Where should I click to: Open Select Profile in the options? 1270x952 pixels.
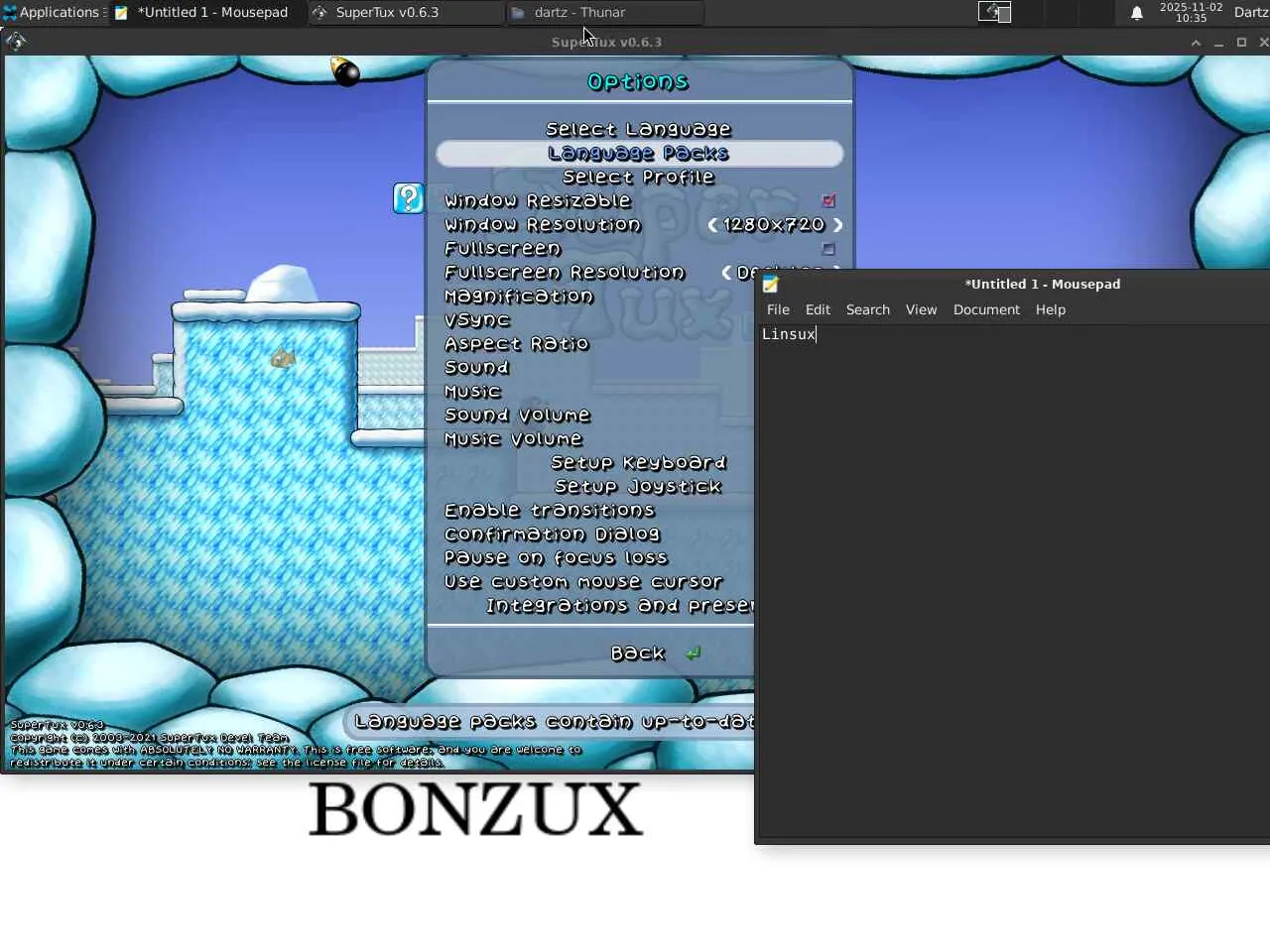click(x=639, y=178)
